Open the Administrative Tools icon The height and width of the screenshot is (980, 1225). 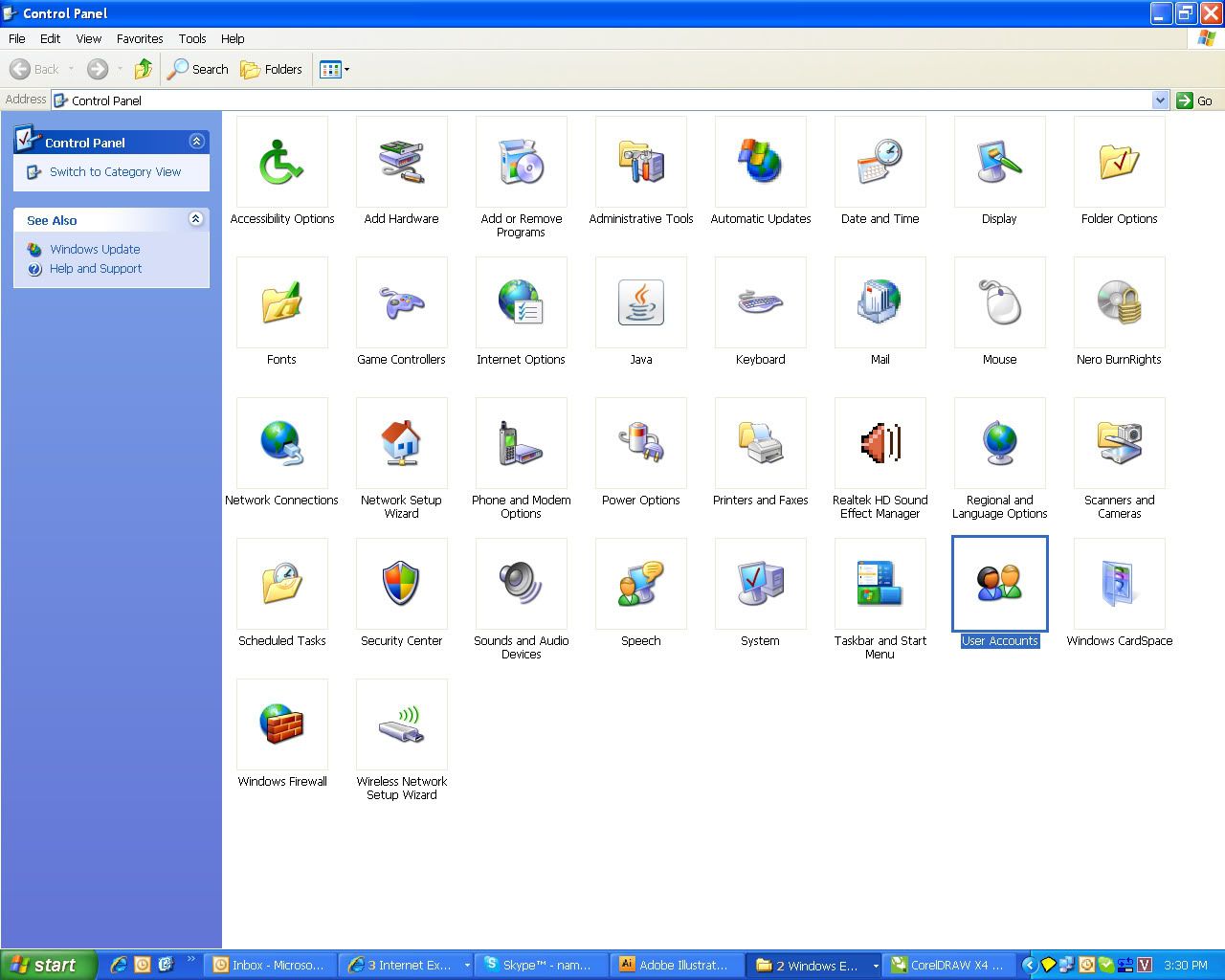click(x=641, y=162)
